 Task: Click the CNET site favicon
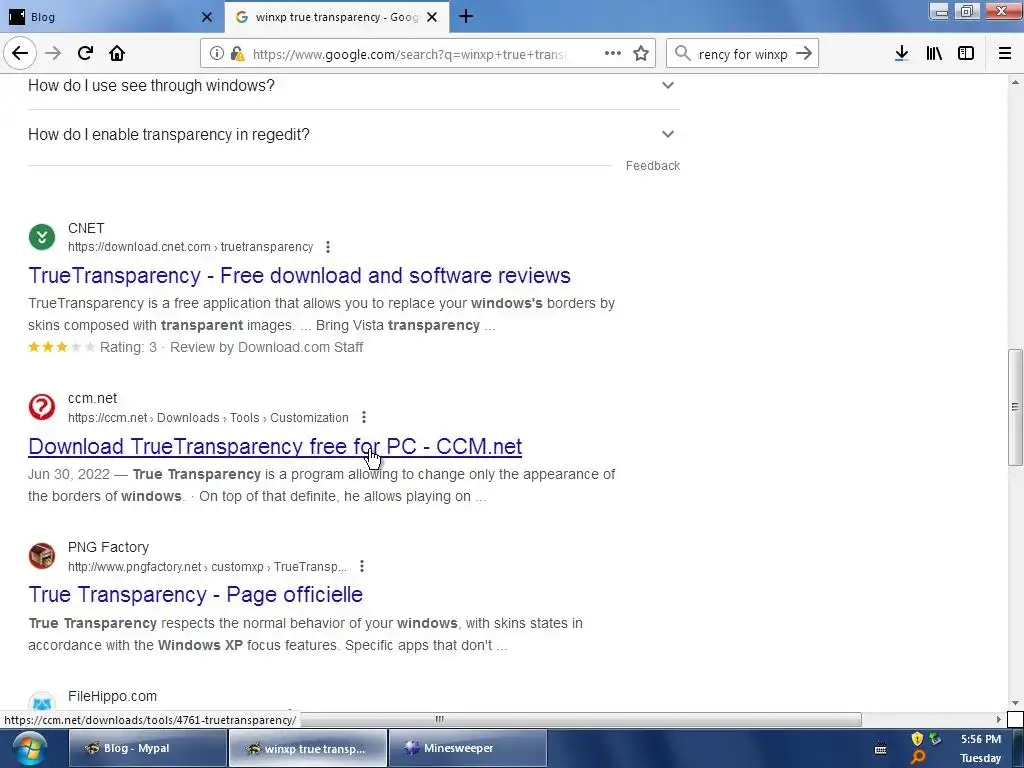click(x=42, y=237)
